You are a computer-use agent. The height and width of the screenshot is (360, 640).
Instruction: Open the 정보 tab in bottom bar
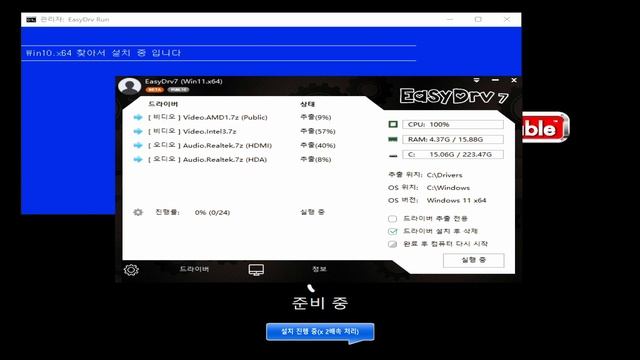click(319, 269)
